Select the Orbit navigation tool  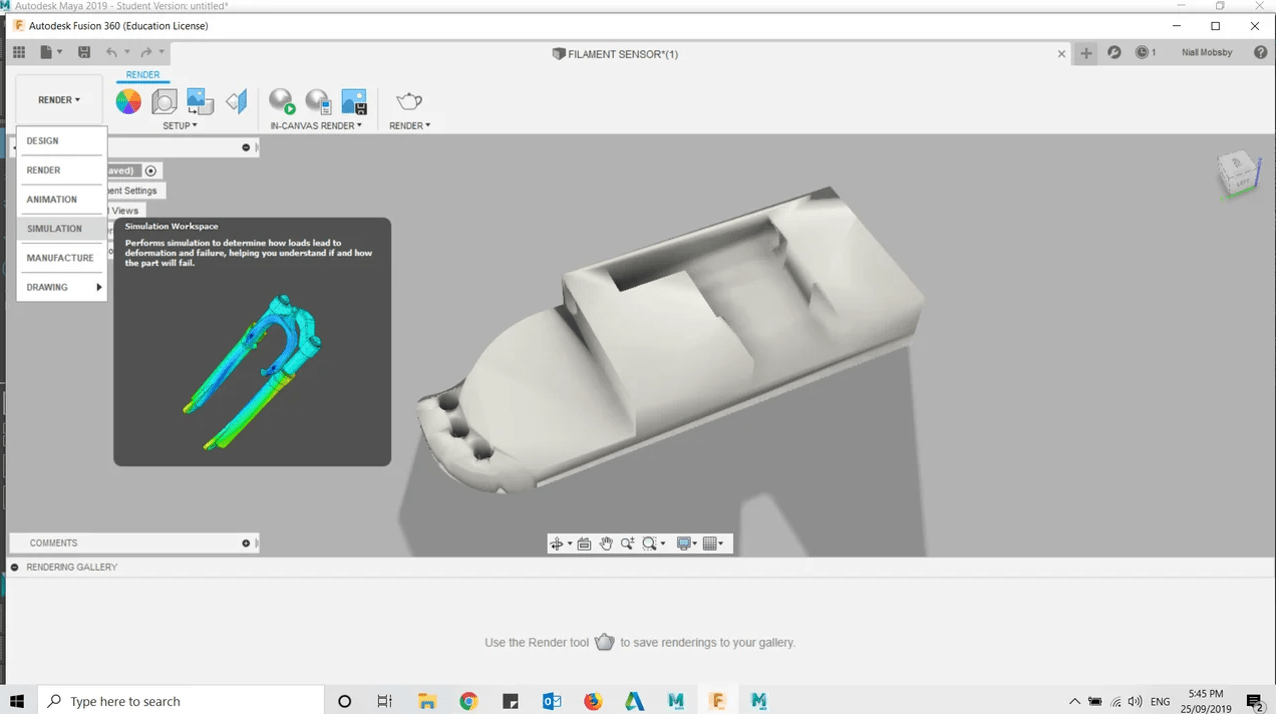557,544
